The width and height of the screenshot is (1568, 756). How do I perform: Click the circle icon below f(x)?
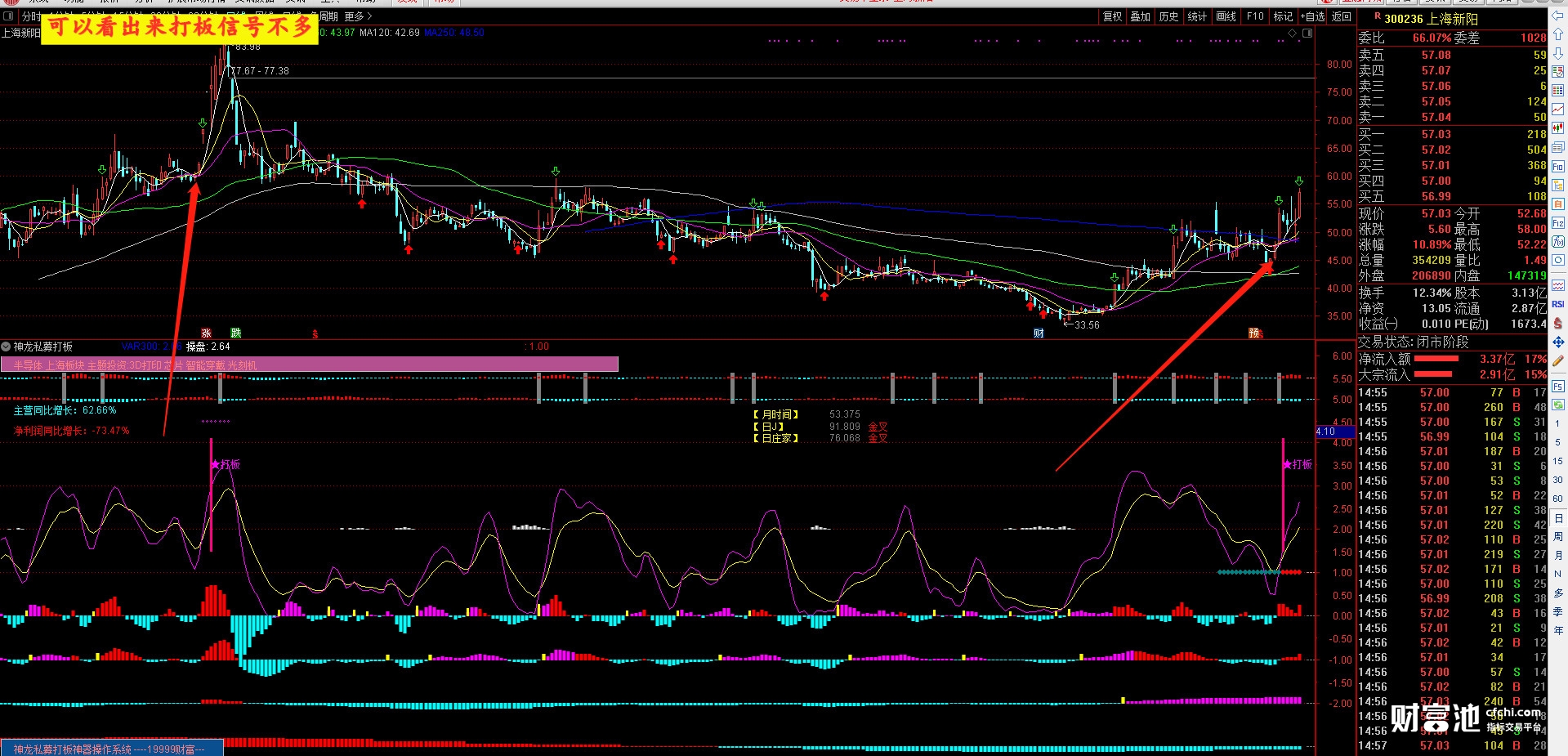point(1558,260)
